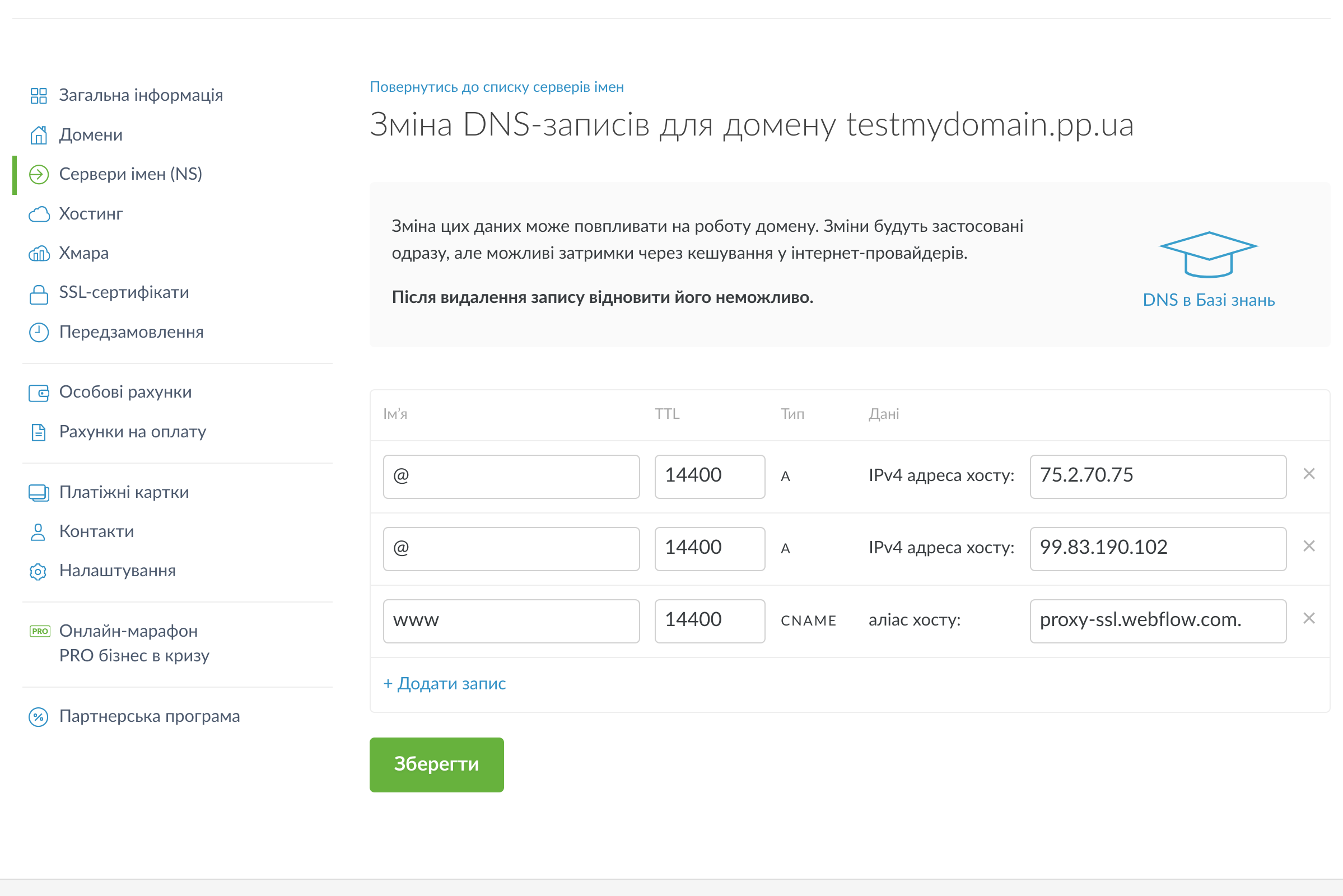Image resolution: width=1343 pixels, height=896 pixels.
Task: Click the Налаштування gear icon
Action: click(x=38, y=571)
